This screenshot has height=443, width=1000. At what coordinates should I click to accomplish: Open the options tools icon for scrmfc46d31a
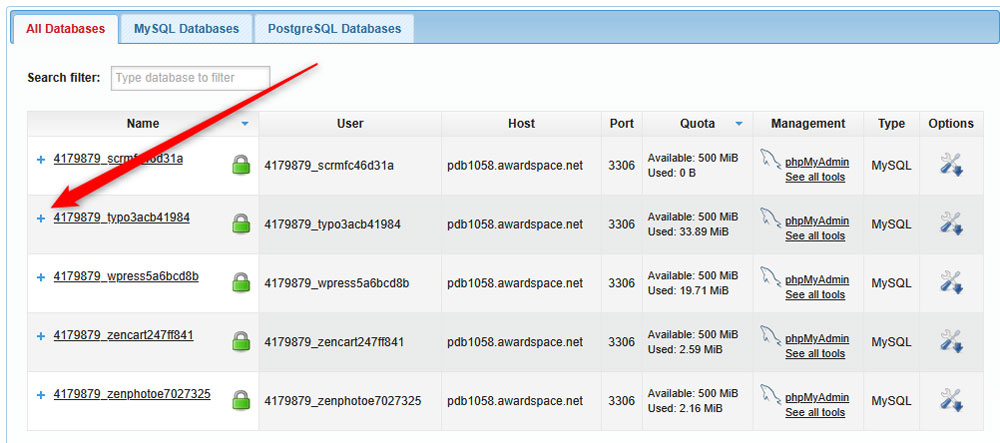pos(951,165)
